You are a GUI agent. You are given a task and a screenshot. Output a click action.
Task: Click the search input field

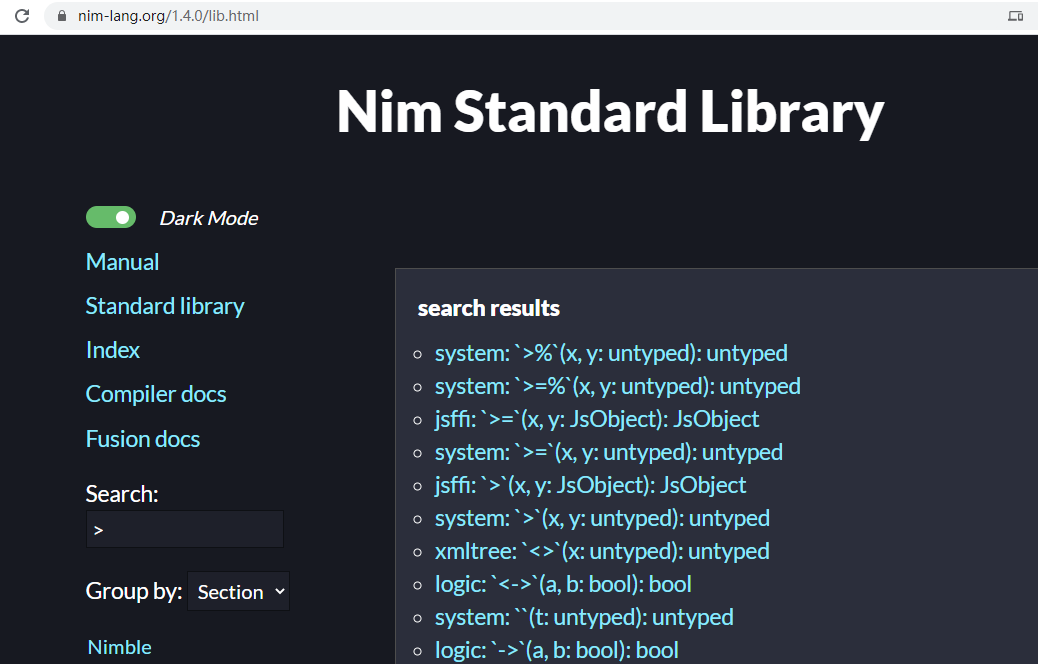(184, 529)
